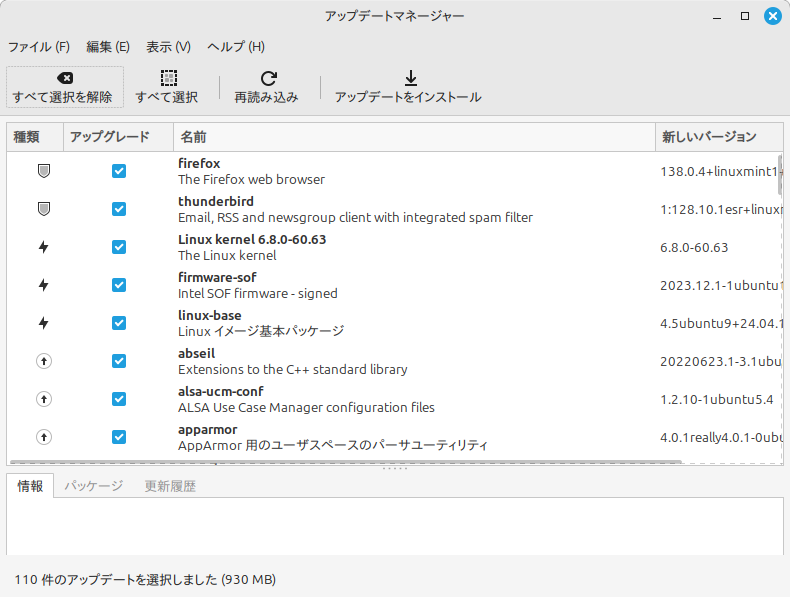This screenshot has width=790, height=597.
Task: Click the horizontal scrollbar under the update list
Action: click(x=346, y=461)
